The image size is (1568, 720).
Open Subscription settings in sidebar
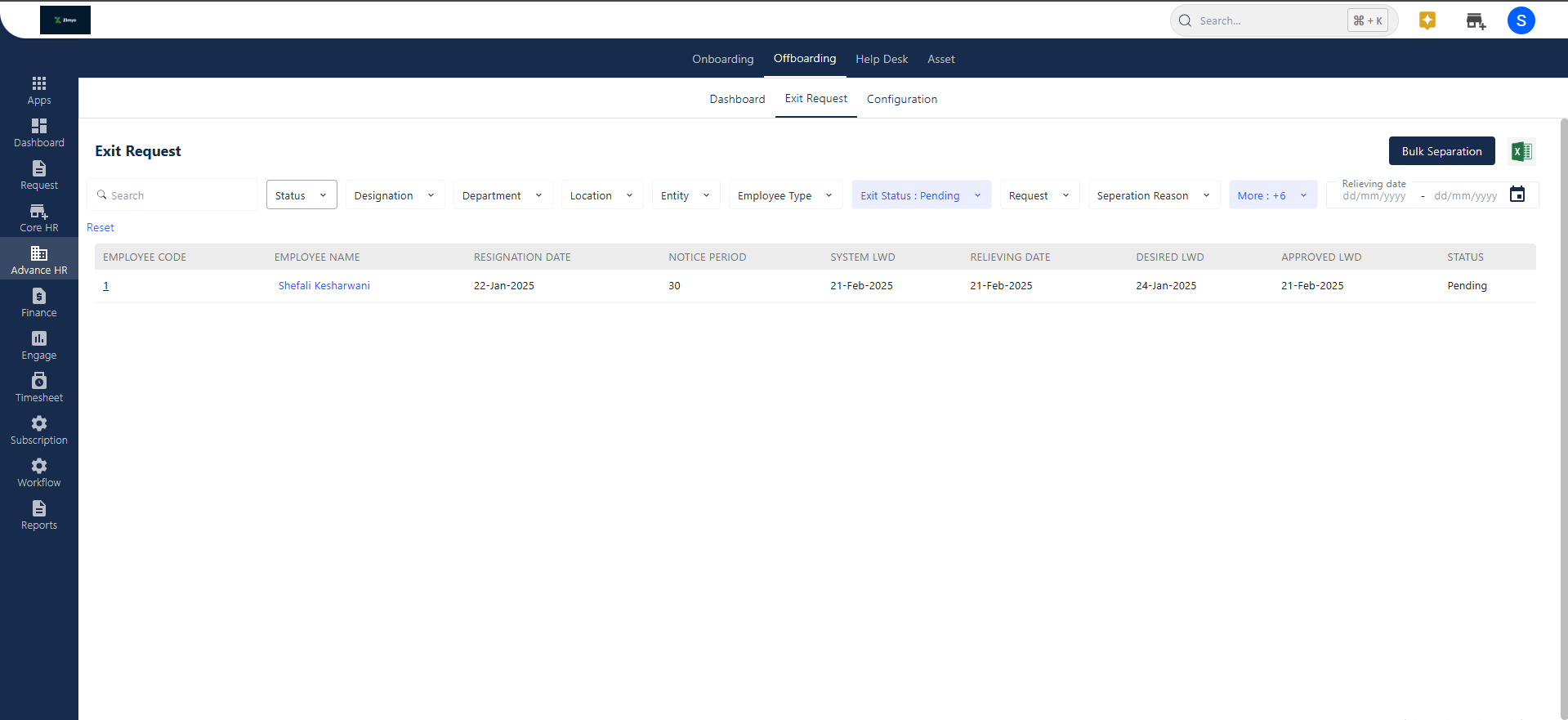(x=39, y=430)
